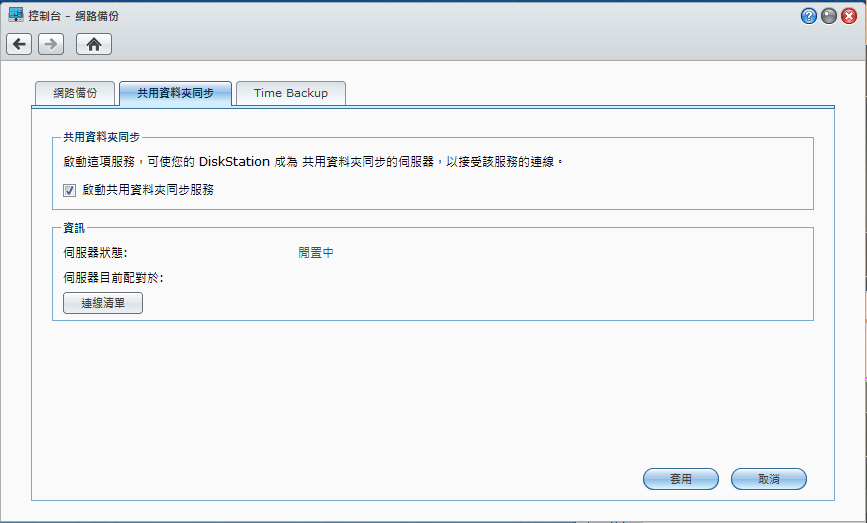Image resolution: width=867 pixels, height=523 pixels.
Task: Open the 連線清單 connection list
Action: click(x=103, y=303)
